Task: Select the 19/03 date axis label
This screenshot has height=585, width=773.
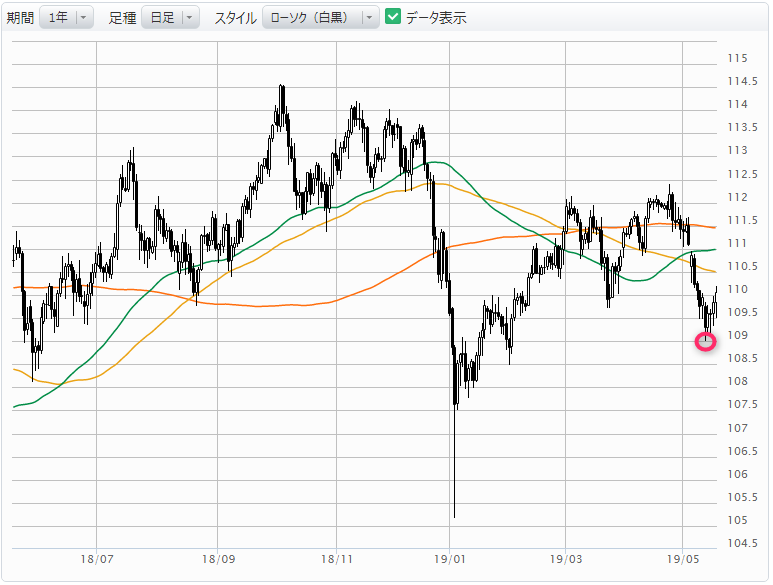Action: click(x=566, y=559)
